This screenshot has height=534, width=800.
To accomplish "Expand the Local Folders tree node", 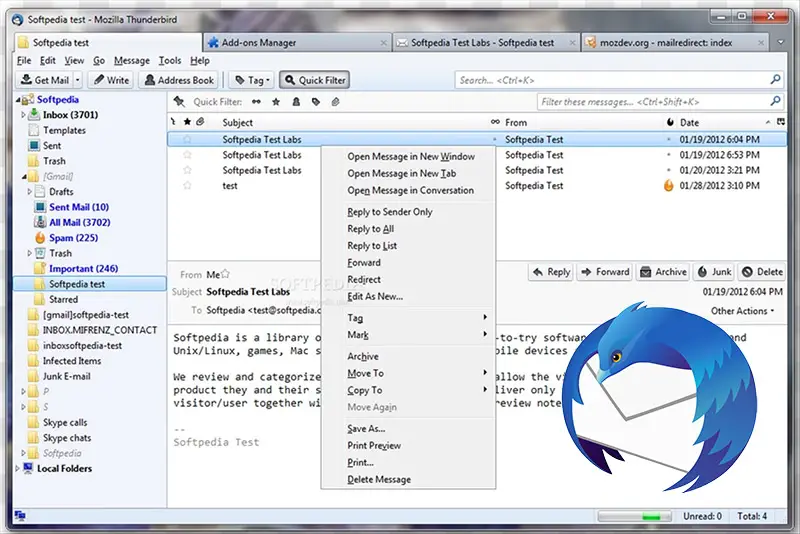I will [16, 468].
